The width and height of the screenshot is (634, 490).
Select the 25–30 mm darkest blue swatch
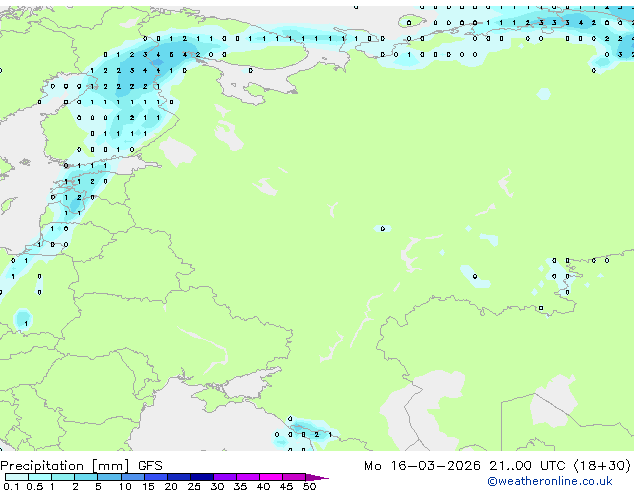click(202, 477)
